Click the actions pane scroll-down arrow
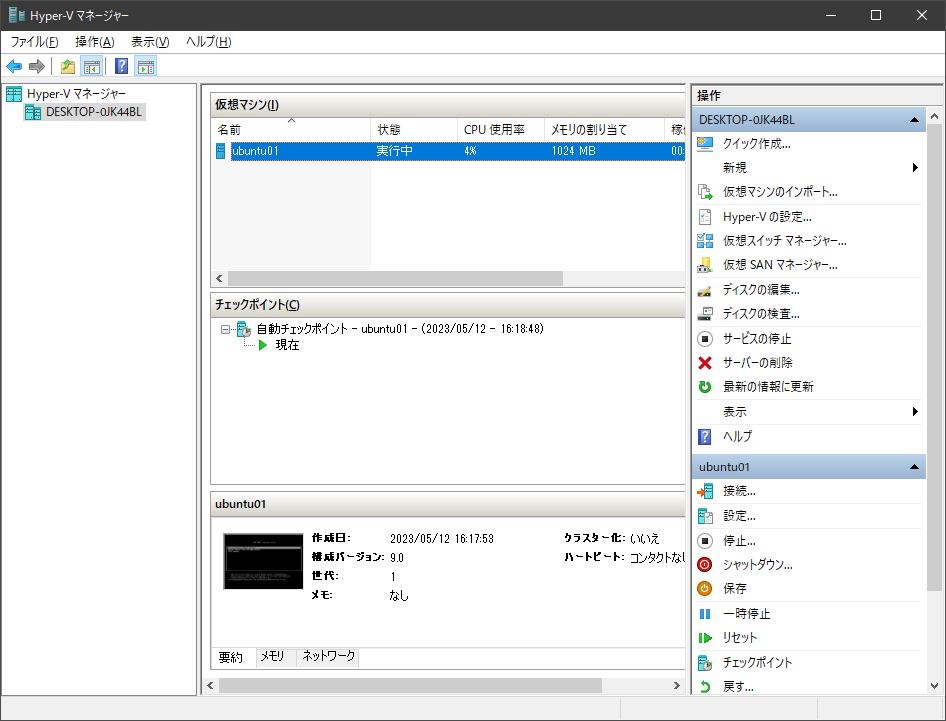 pyautogui.click(x=934, y=686)
